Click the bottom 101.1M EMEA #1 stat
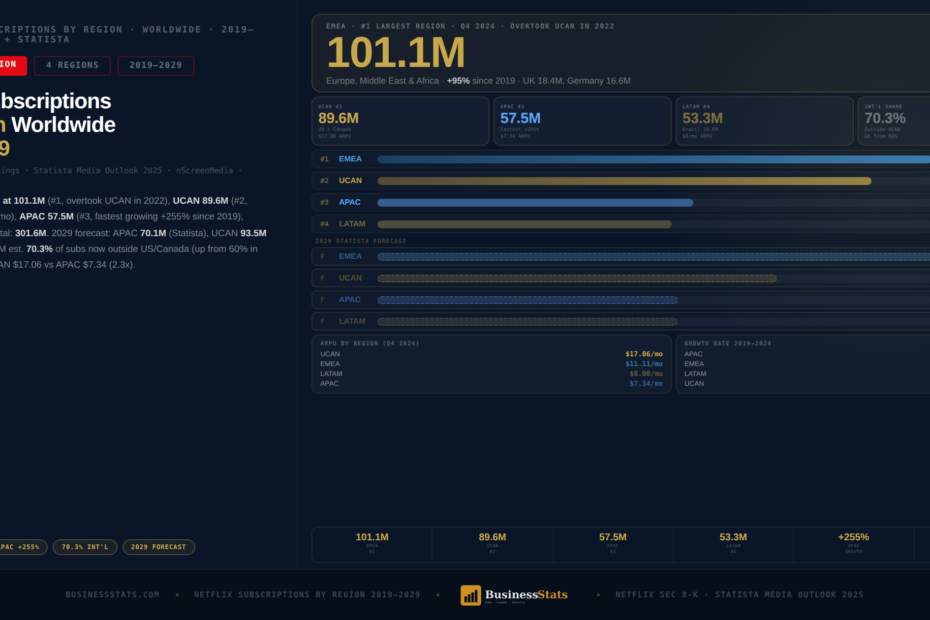 point(372,543)
